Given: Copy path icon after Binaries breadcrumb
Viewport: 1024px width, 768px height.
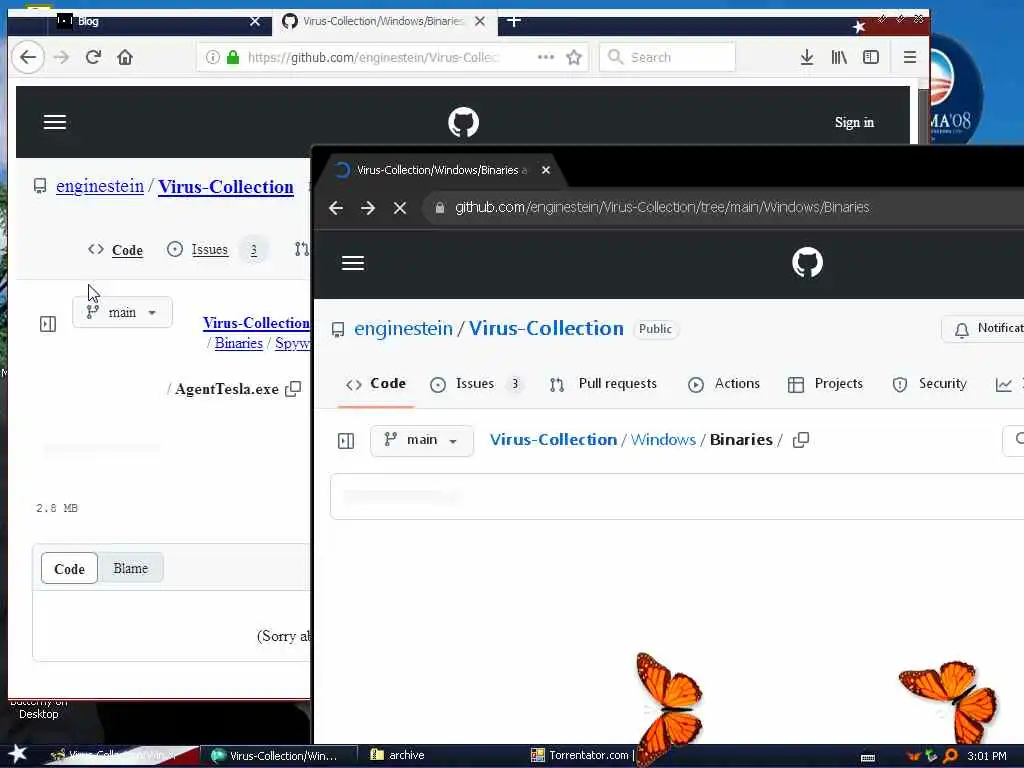Looking at the screenshot, I should click(801, 440).
